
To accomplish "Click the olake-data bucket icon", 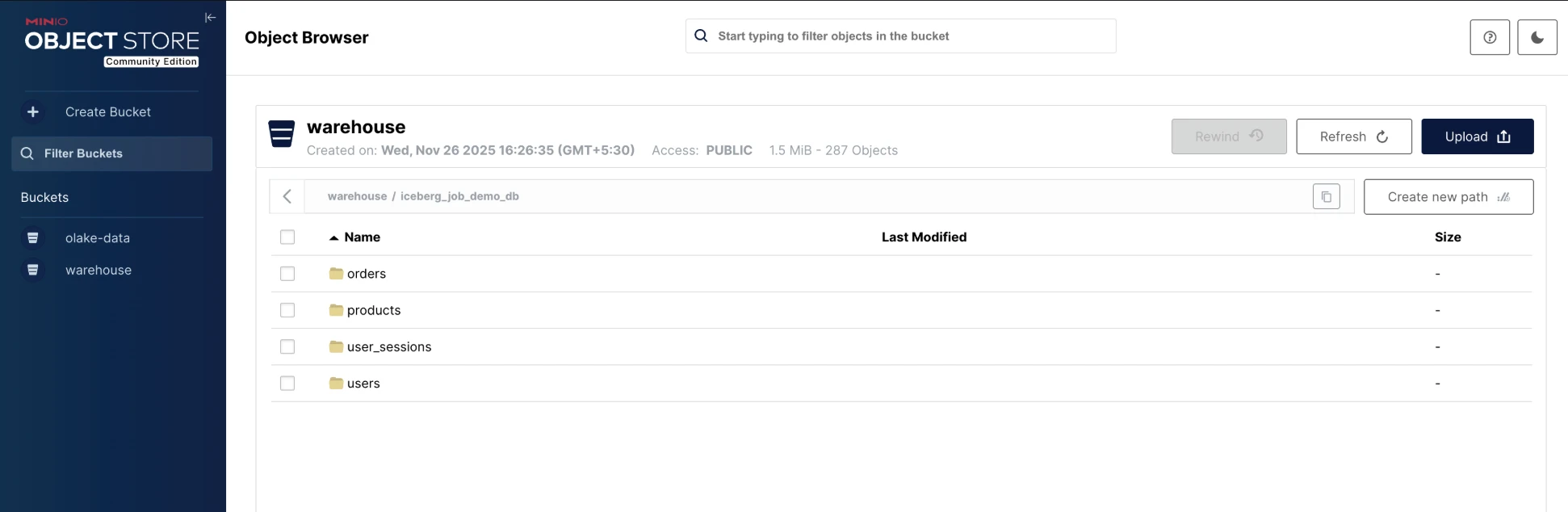I will pyautogui.click(x=33, y=238).
